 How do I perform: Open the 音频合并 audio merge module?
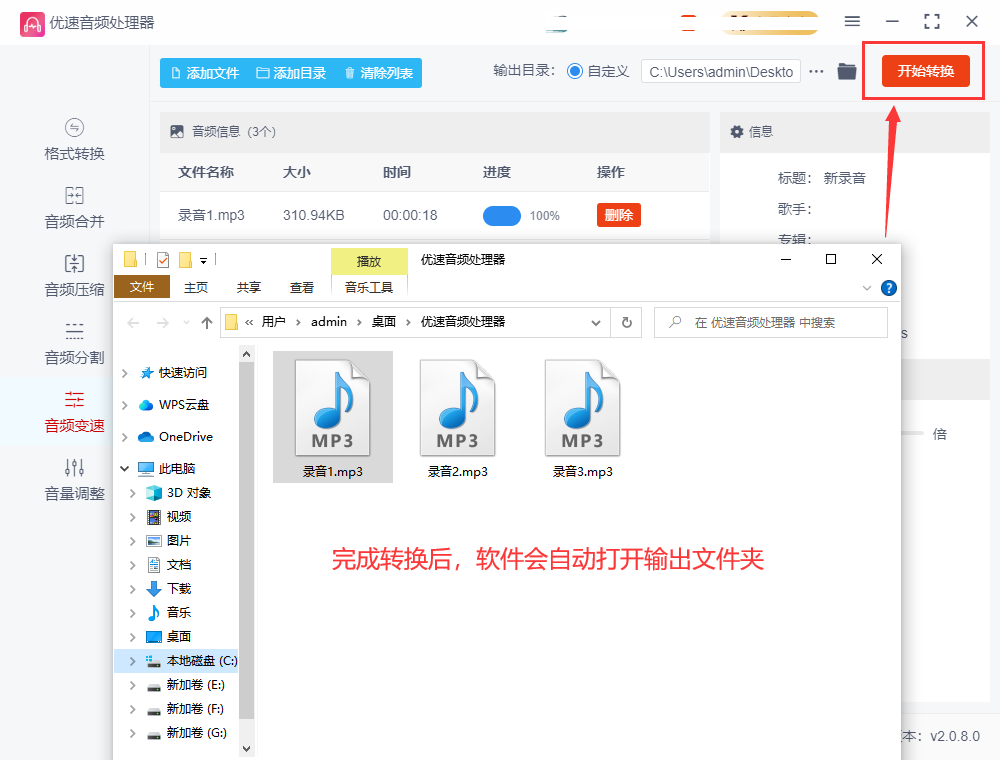pos(74,208)
